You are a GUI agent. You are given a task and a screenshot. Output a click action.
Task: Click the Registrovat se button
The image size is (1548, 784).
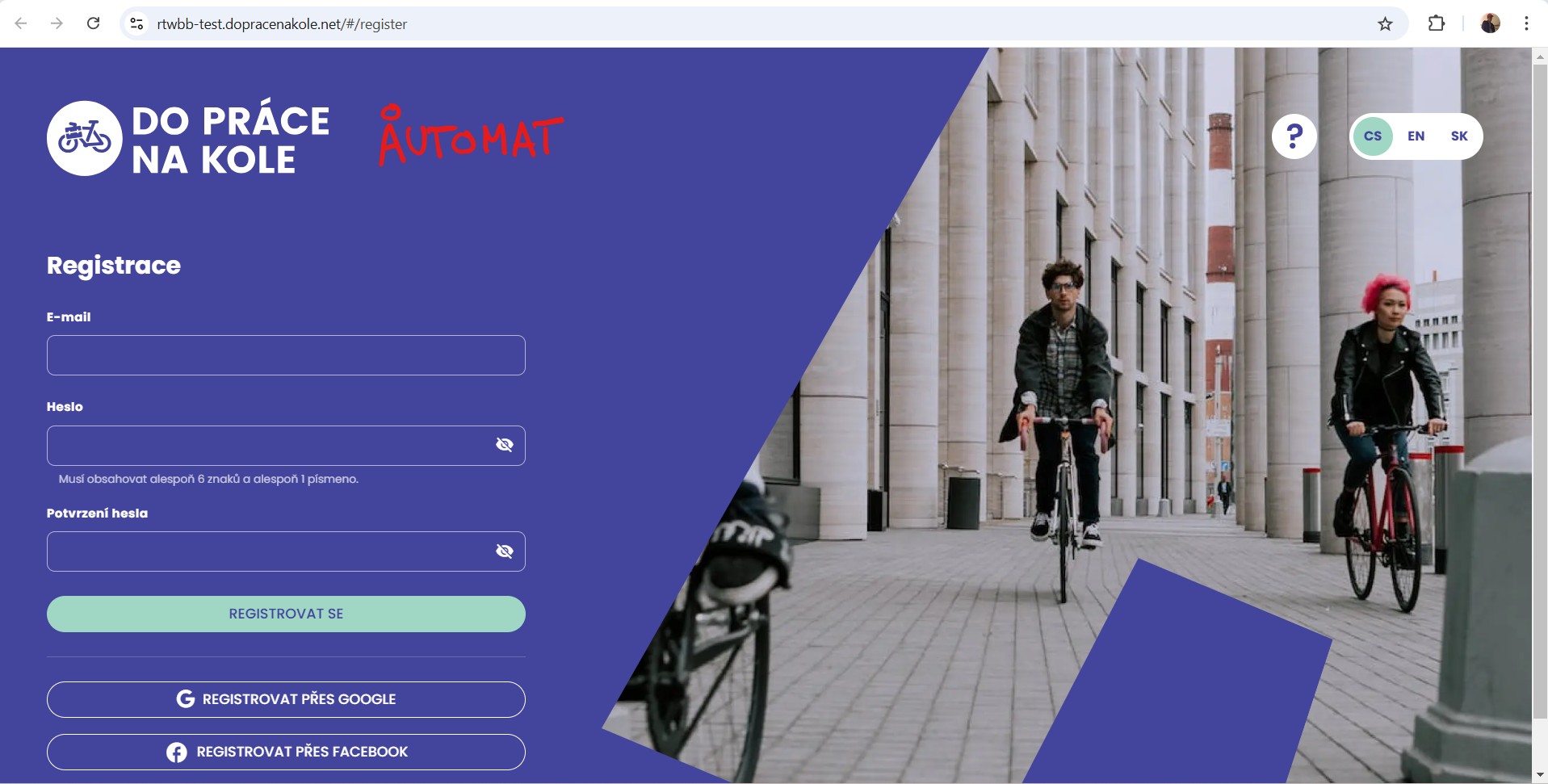[x=286, y=614]
